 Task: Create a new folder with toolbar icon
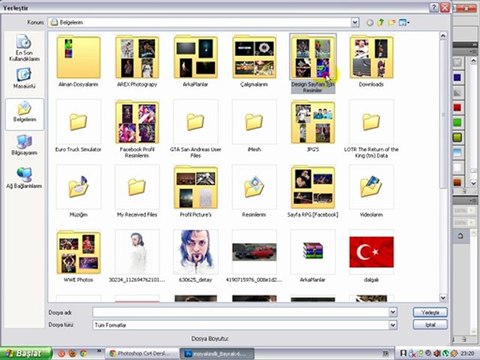pyautogui.click(x=392, y=22)
